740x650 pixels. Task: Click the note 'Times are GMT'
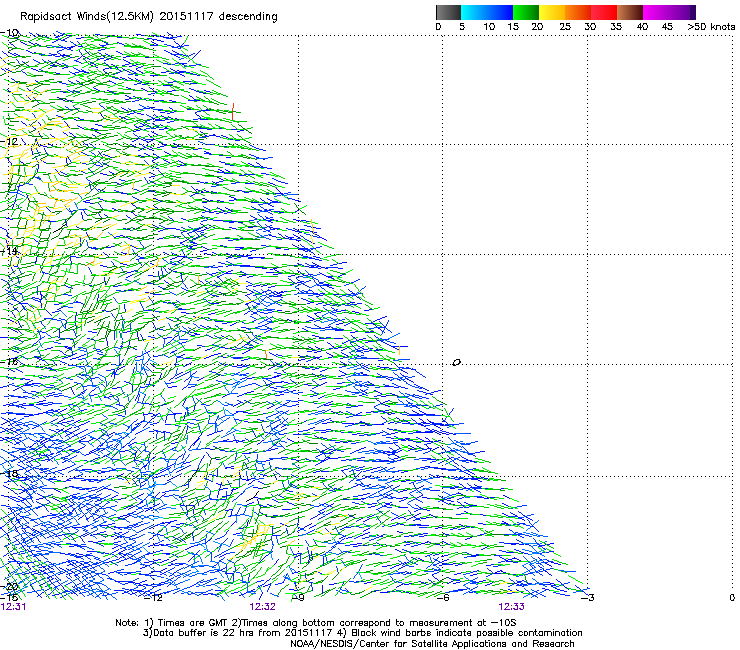coord(192,623)
